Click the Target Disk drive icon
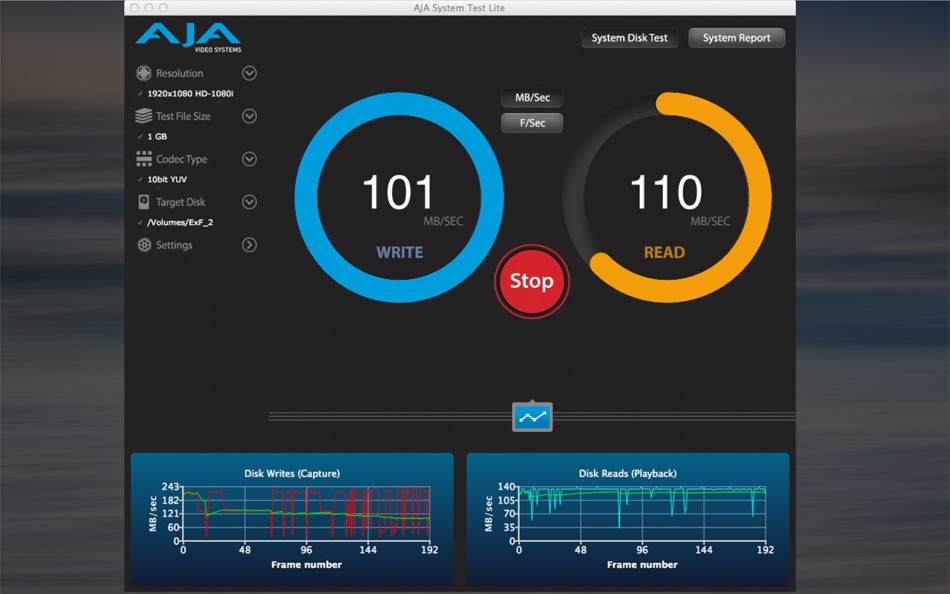Screen dimensions: 950x594 click(144, 202)
